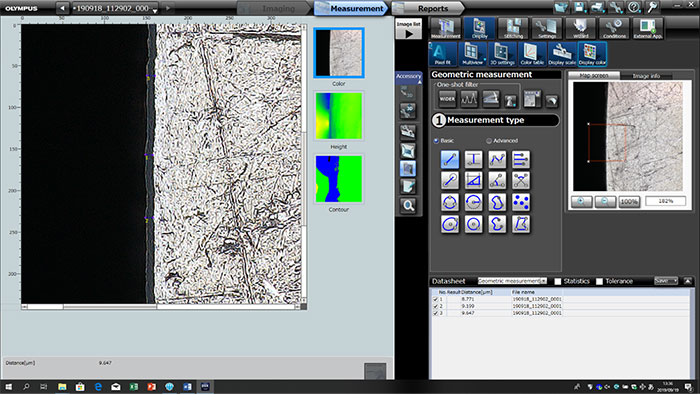Select the Basic measurement type radio
700x394 pixels.
point(436,141)
